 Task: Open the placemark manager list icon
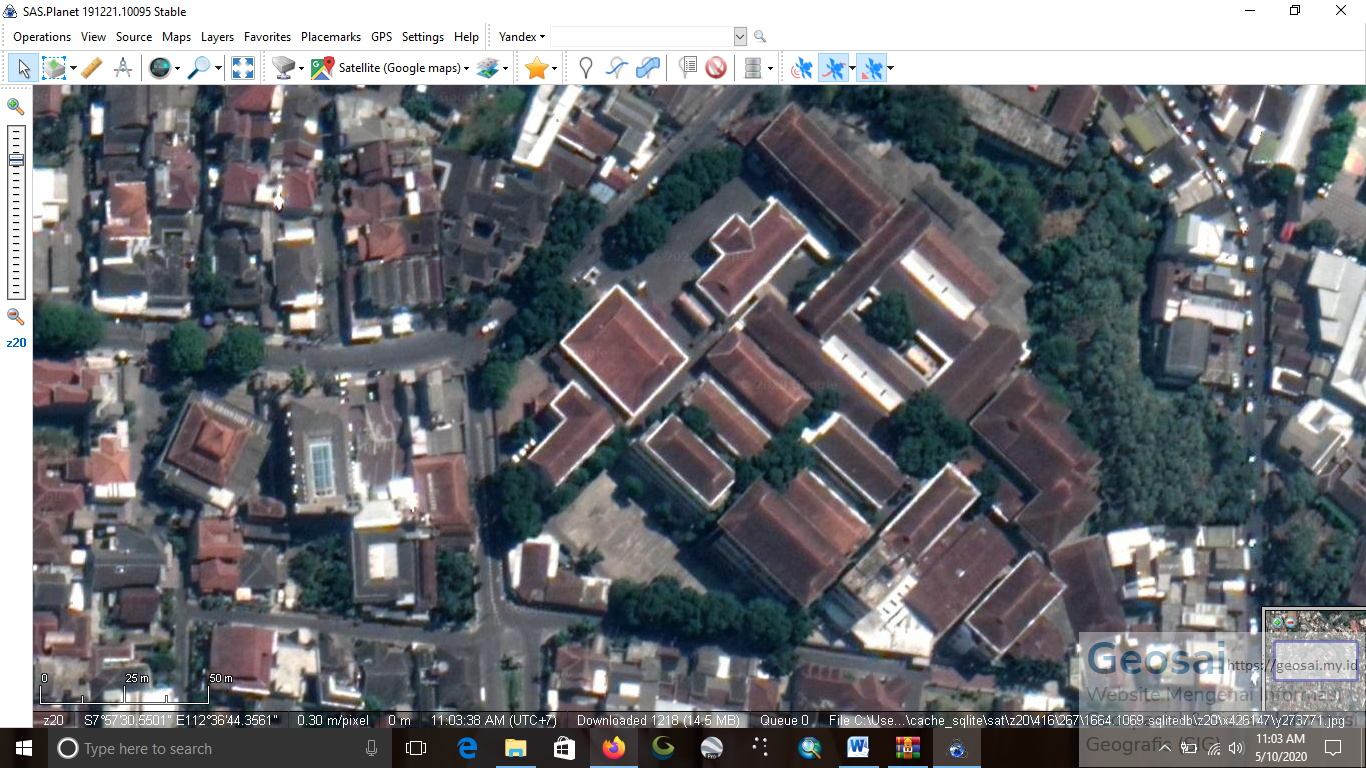(687, 68)
